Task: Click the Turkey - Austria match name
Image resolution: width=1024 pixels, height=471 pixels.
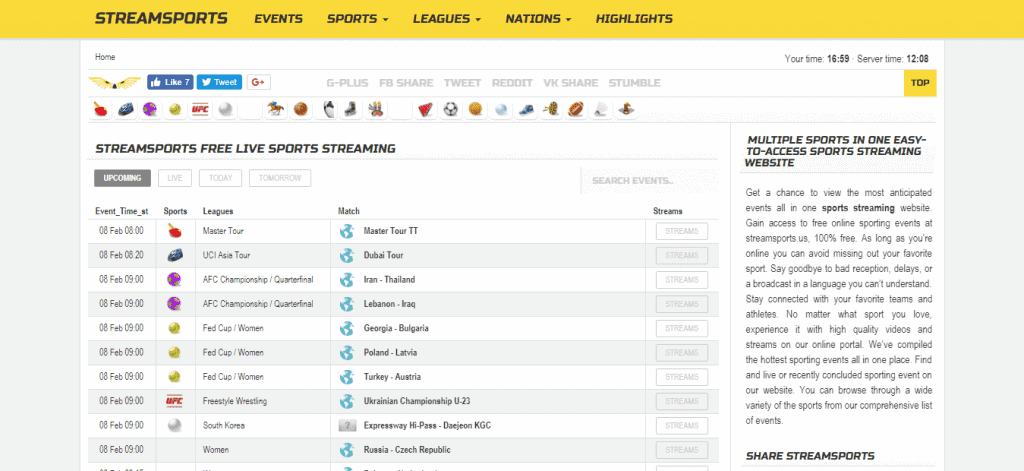Action: coord(392,377)
